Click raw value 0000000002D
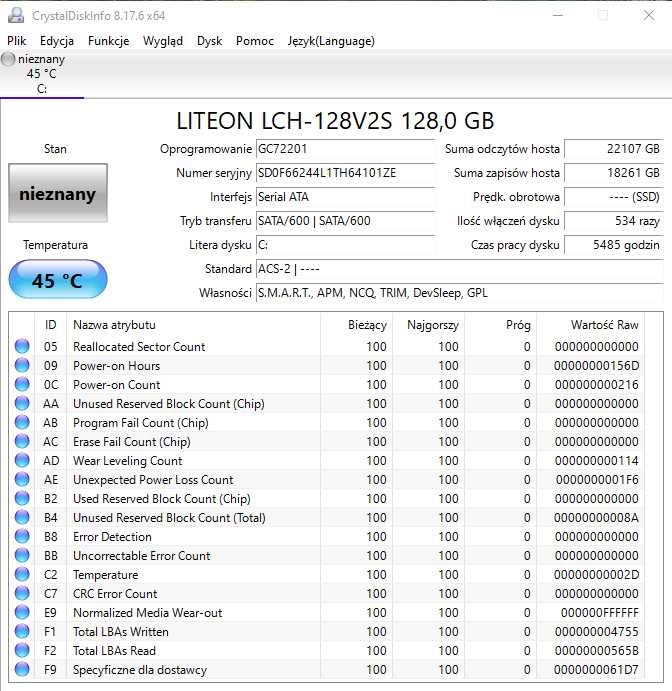The height and width of the screenshot is (691, 672). 596,575
